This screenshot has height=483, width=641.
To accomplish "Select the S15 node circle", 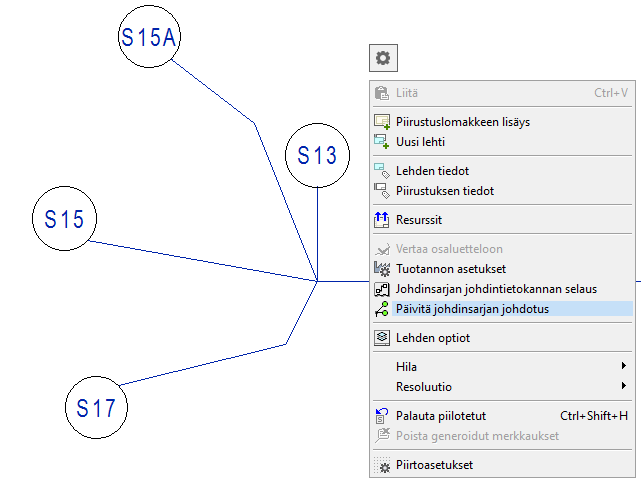I will (x=64, y=219).
